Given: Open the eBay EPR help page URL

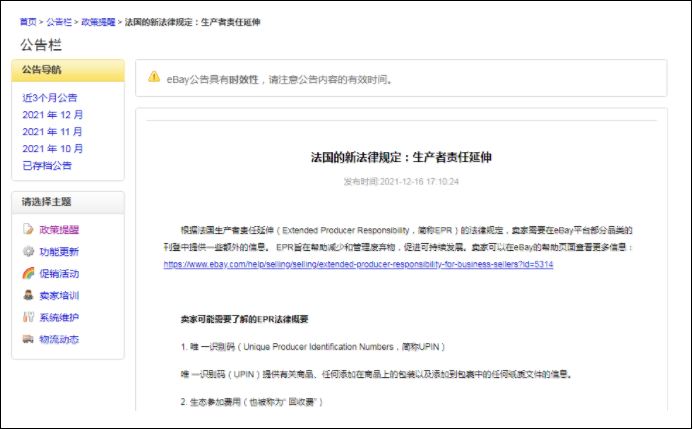Looking at the screenshot, I should coord(359,265).
